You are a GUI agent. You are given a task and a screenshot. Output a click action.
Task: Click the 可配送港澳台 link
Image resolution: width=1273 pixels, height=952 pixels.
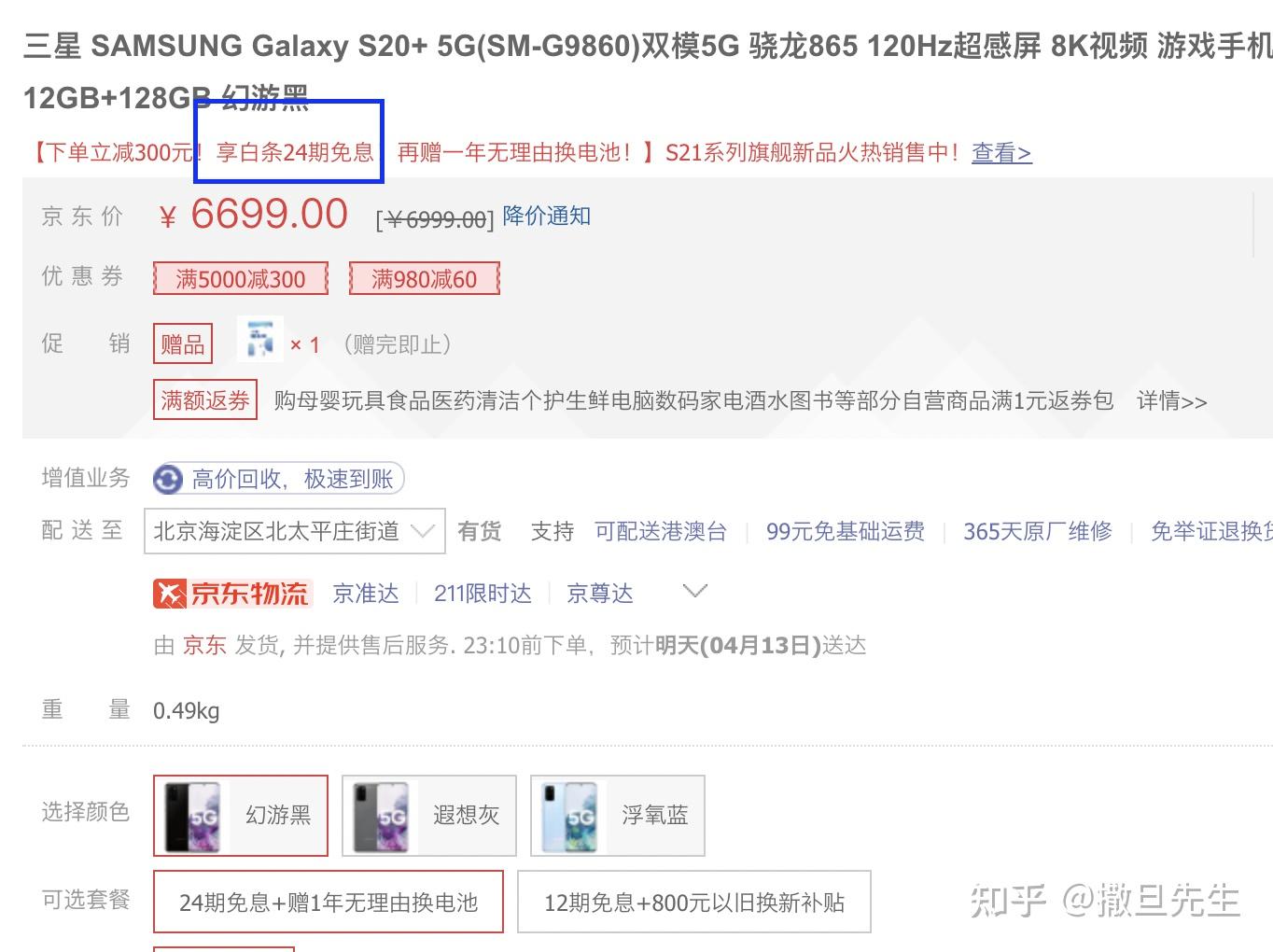pyautogui.click(x=661, y=531)
